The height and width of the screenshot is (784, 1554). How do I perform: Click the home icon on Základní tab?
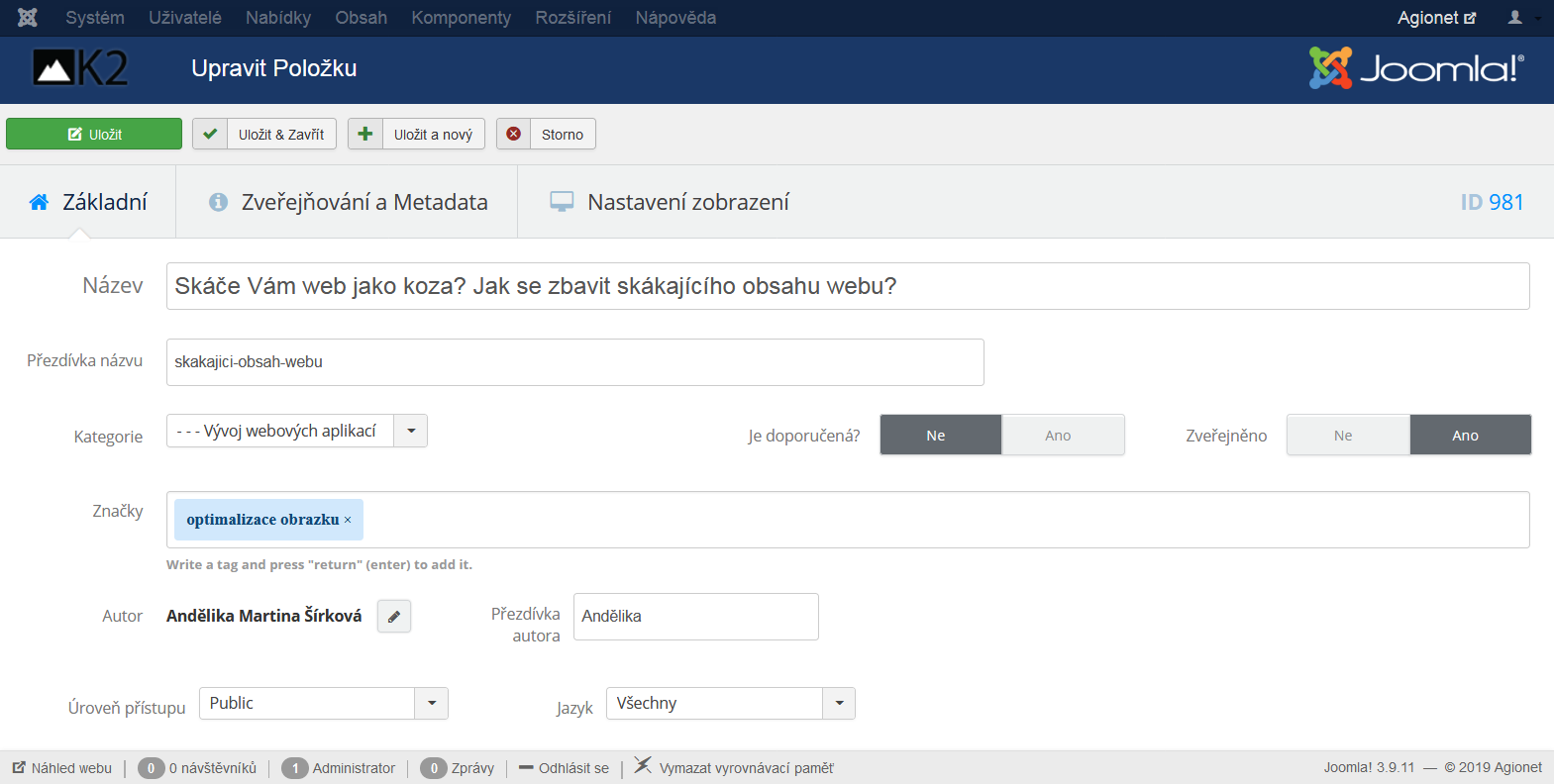[x=39, y=202]
